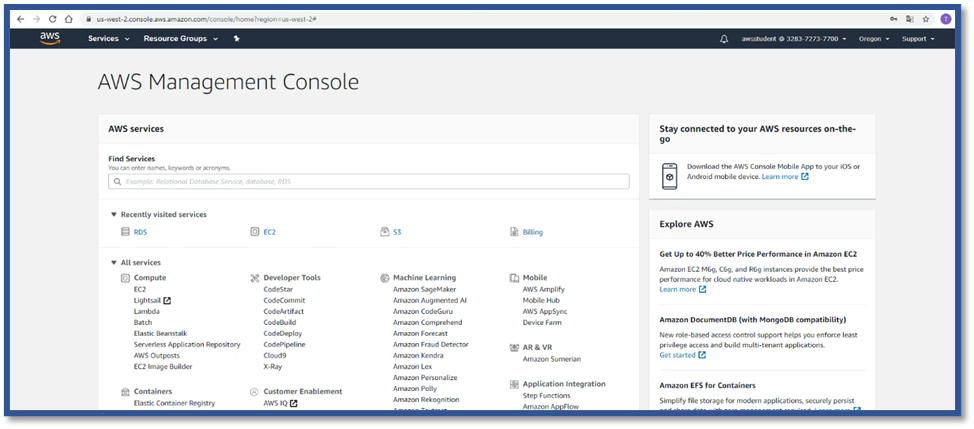The height and width of the screenshot is (429, 974).
Task: Open Learn more under EC2 price performance
Action: (x=683, y=289)
